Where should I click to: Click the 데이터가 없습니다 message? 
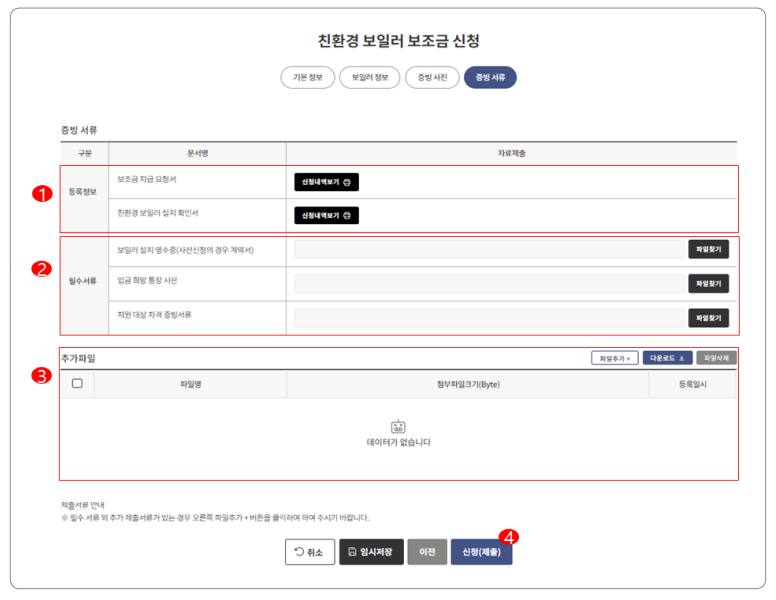pos(398,442)
